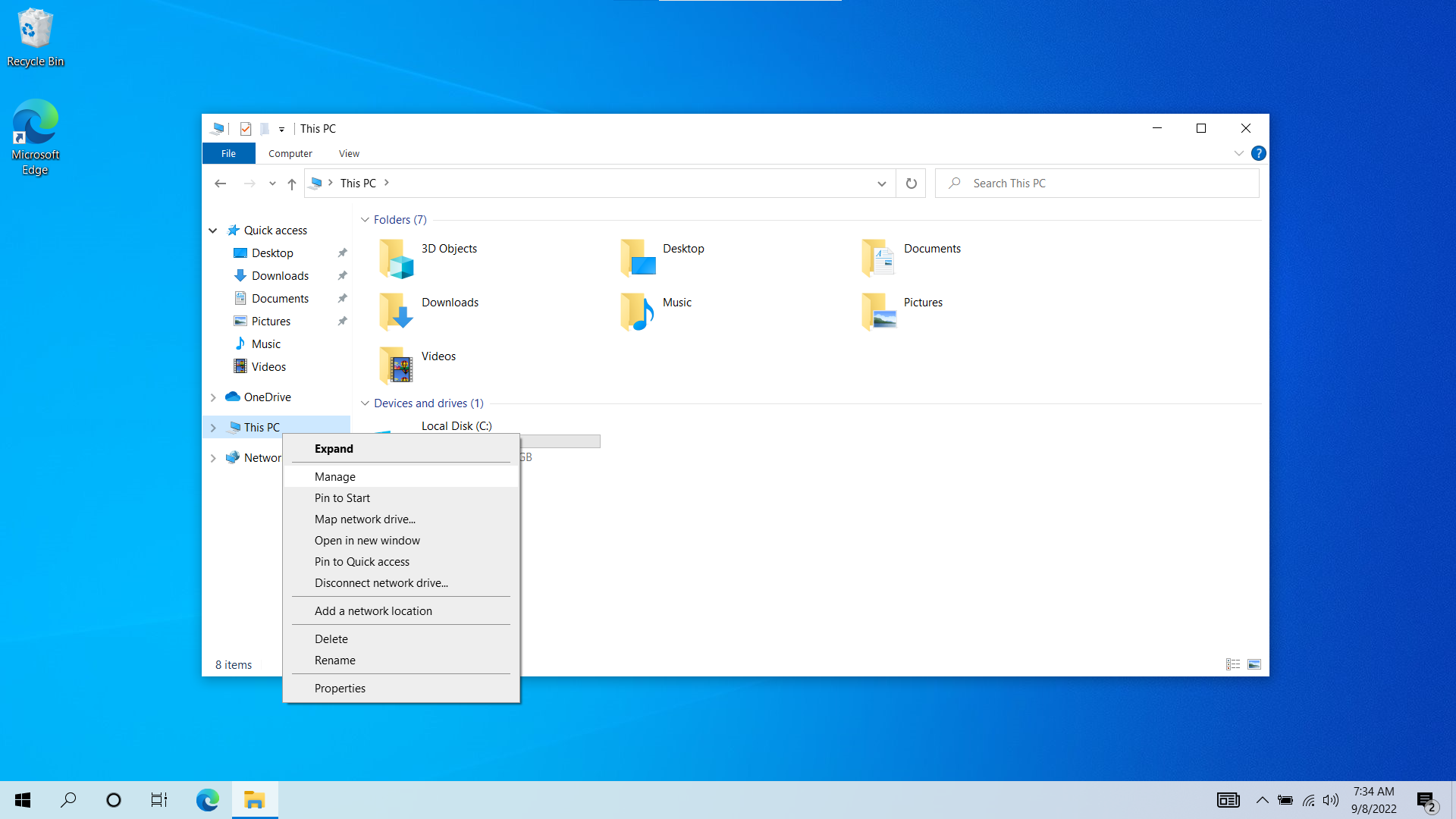Click the View tab in ribbon
The image size is (1456, 819).
[x=348, y=153]
